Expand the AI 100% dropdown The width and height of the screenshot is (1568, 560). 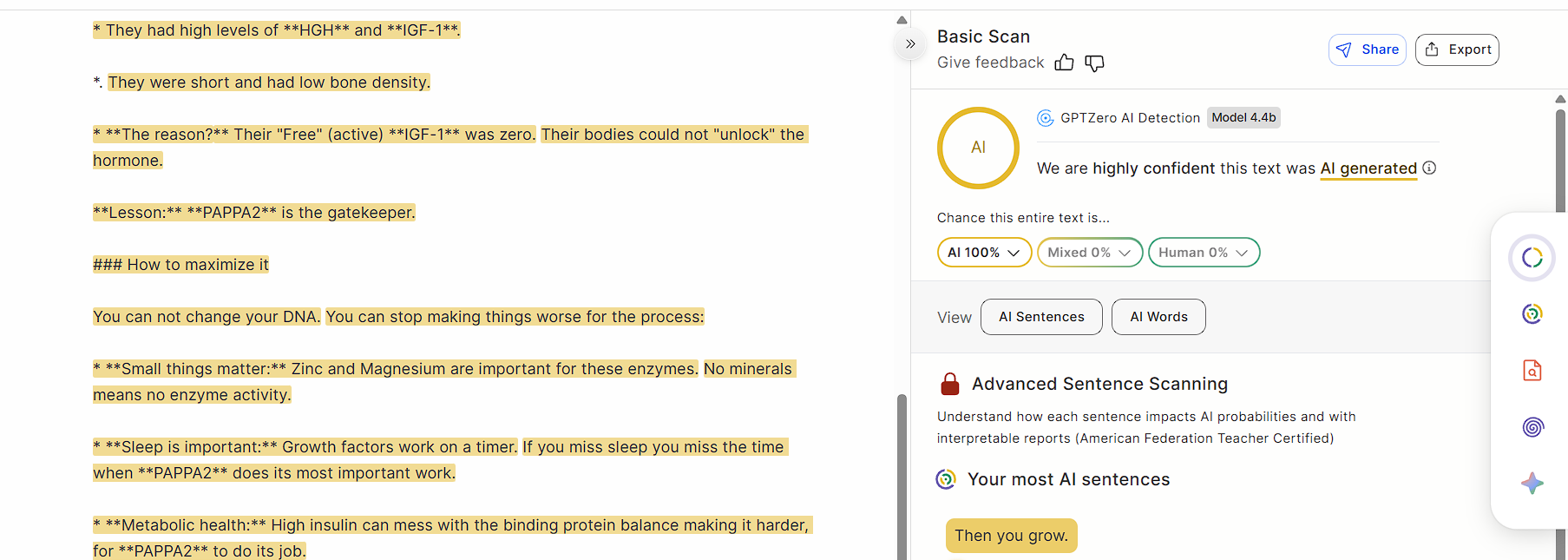[x=984, y=253]
